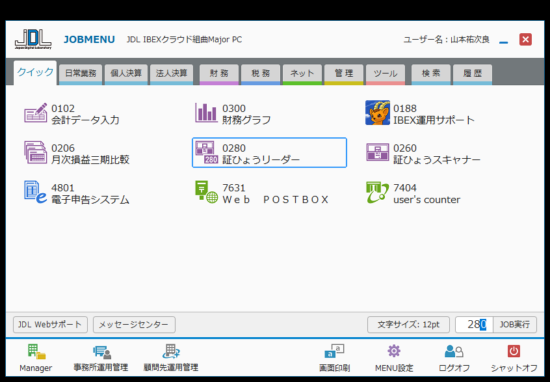Switch to the ネット tab
This screenshot has width=550, height=382.
(x=302, y=74)
